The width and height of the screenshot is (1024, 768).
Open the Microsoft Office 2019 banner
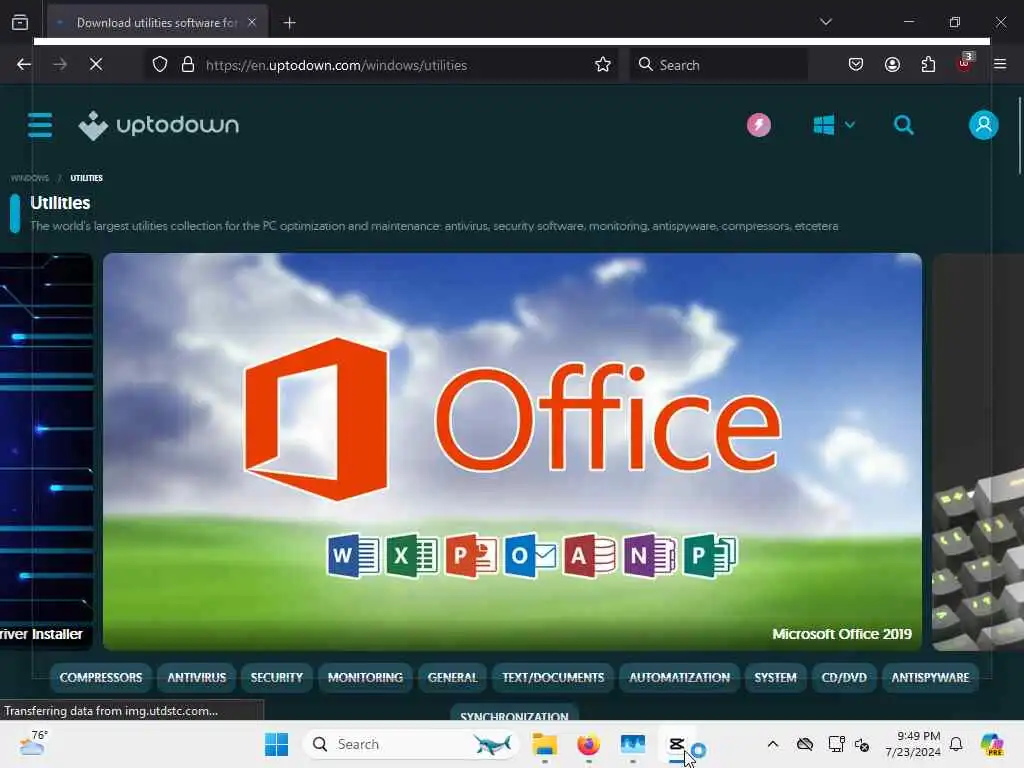click(512, 451)
